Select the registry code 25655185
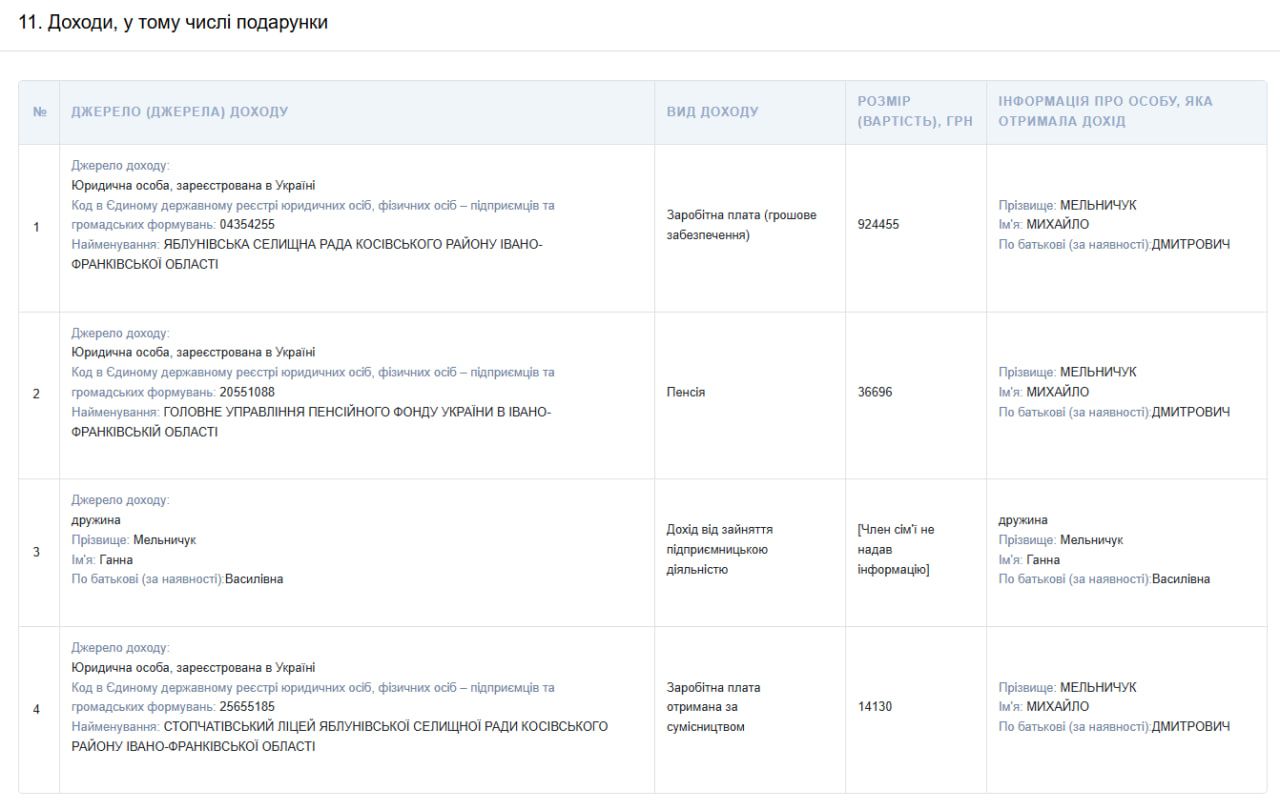This screenshot has height=810, width=1280. pos(247,707)
